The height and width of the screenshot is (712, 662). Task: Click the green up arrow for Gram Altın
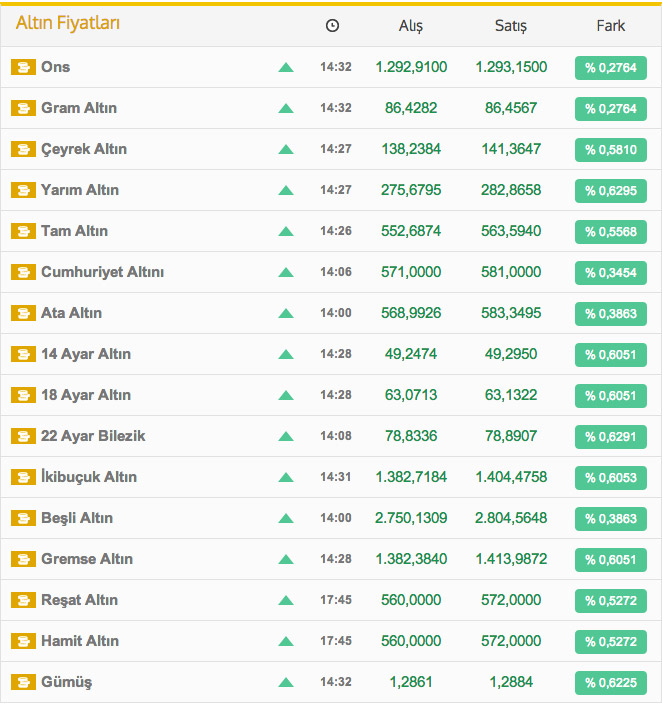click(286, 109)
